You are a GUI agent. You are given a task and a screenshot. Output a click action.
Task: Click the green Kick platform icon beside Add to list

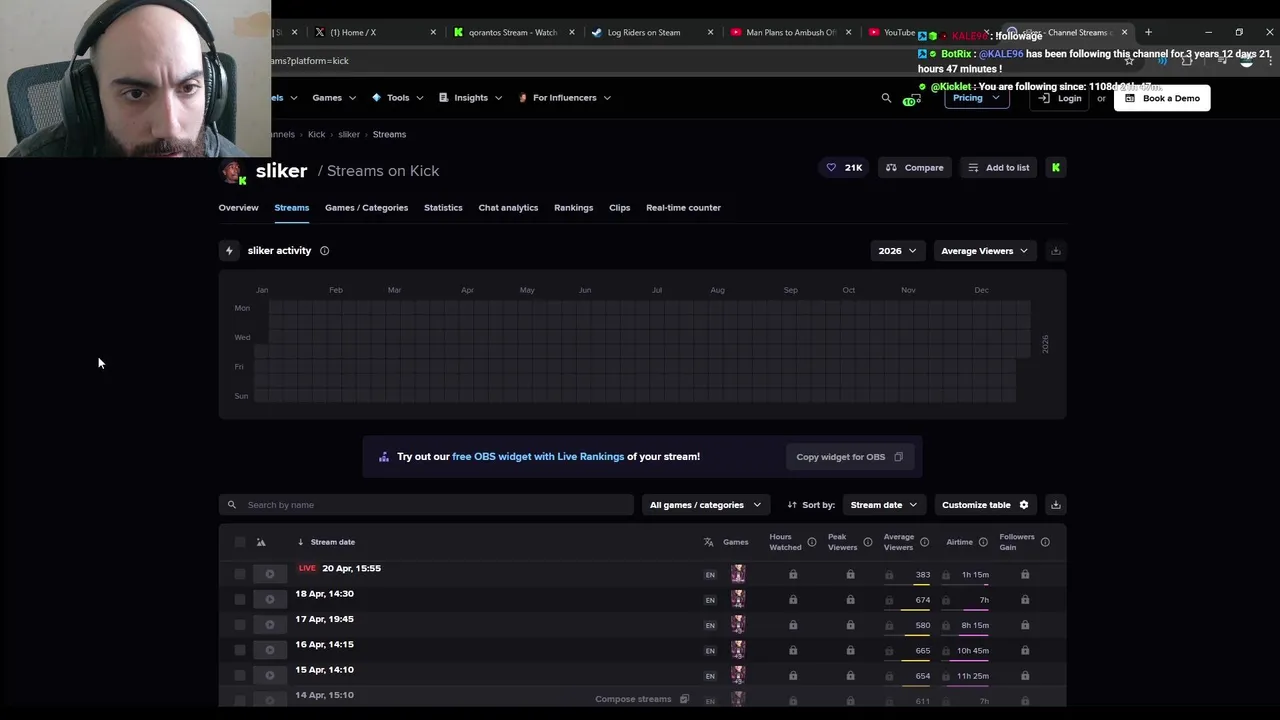pos(1056,168)
